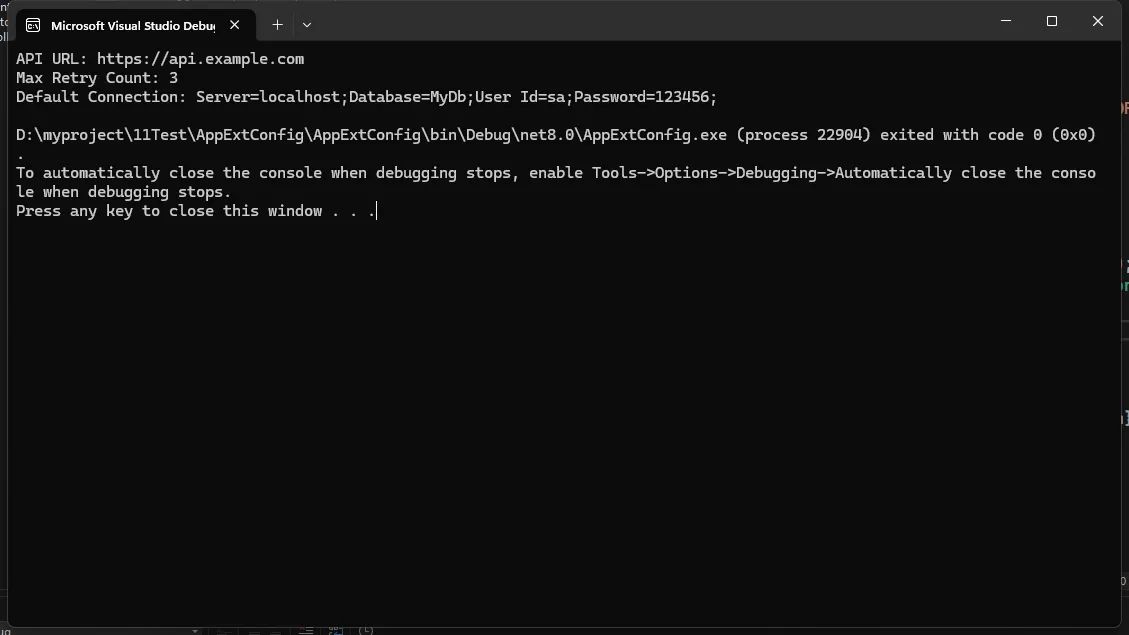Click the https://api.example.com URL text
1129x635 pixels.
click(x=200, y=59)
